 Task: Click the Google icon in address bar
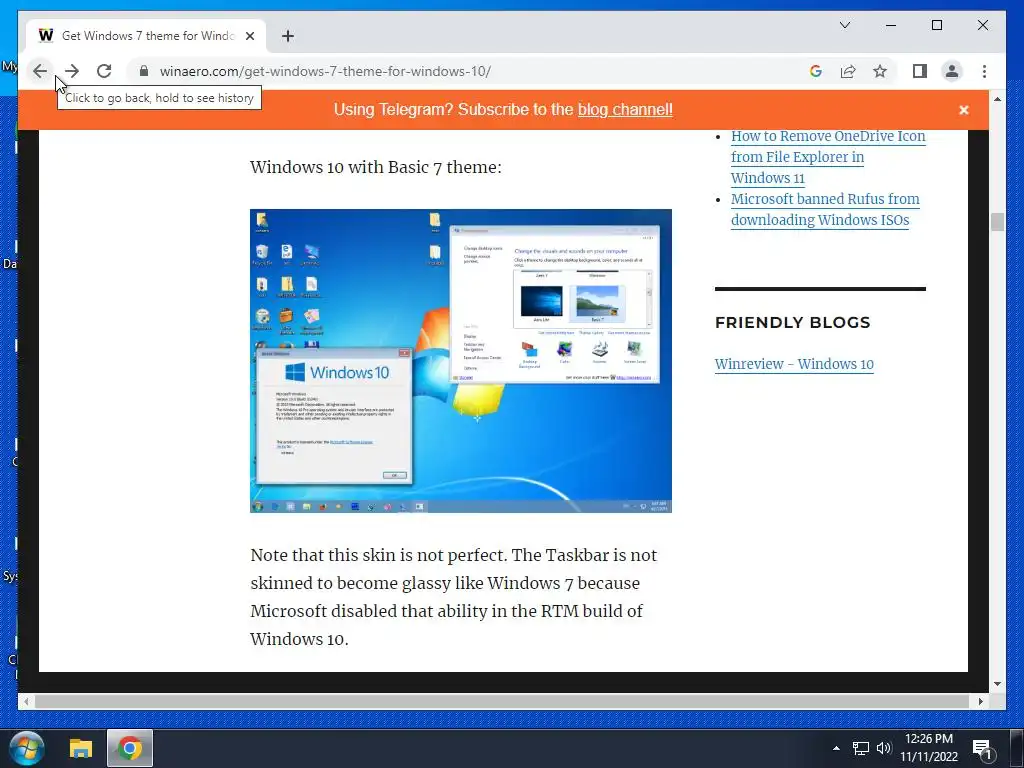pos(816,71)
